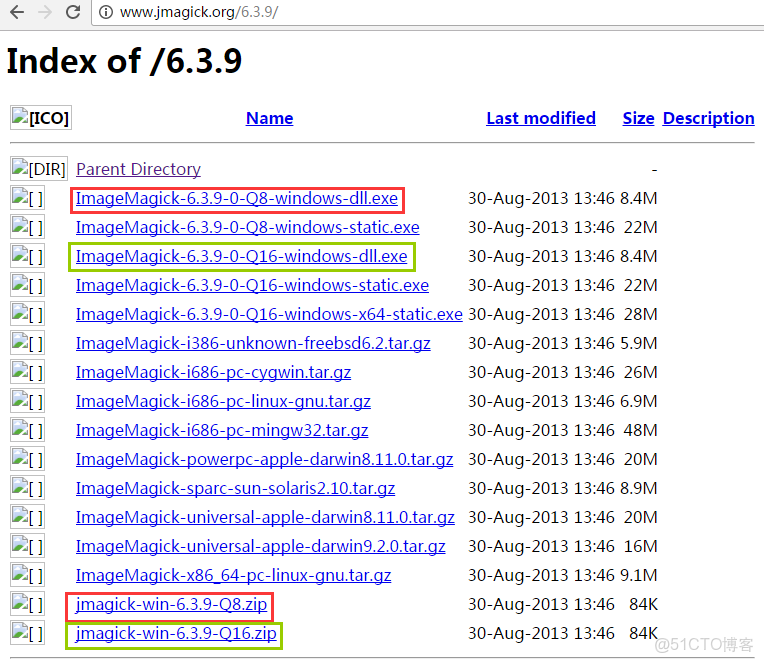
Task: Click the file icon beside ImageMagick-i686-pc-linux-gnu.tar.gz
Action: [x=27, y=401]
